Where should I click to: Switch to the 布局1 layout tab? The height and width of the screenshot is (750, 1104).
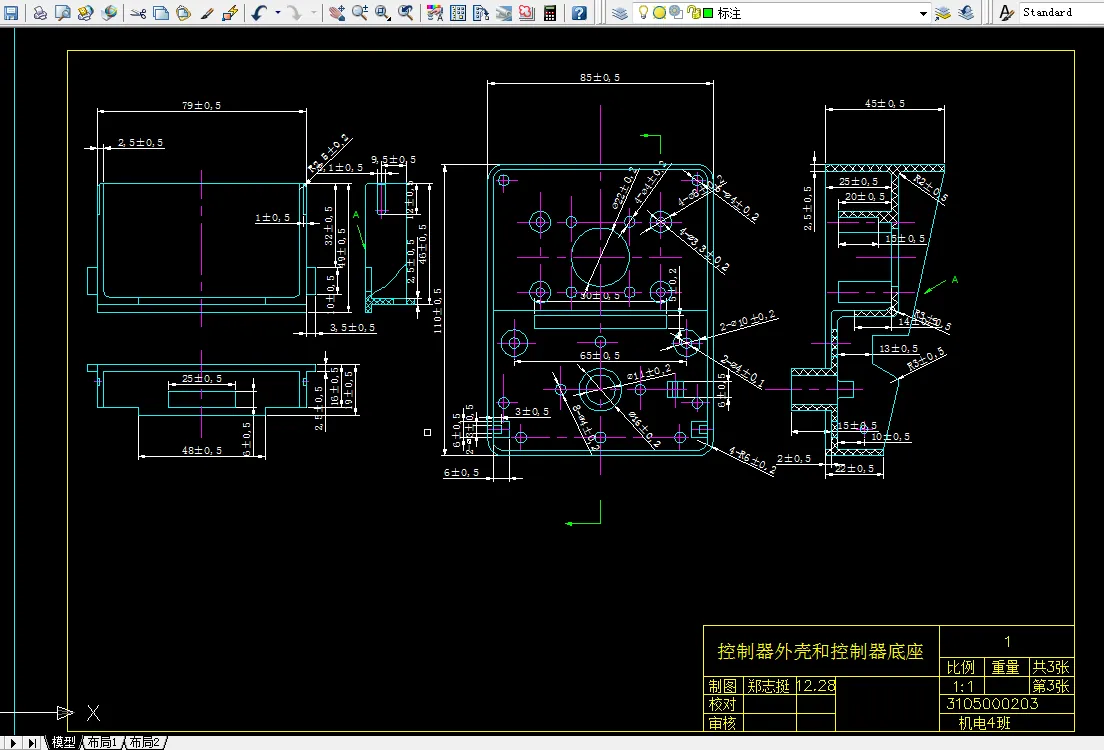point(102,742)
